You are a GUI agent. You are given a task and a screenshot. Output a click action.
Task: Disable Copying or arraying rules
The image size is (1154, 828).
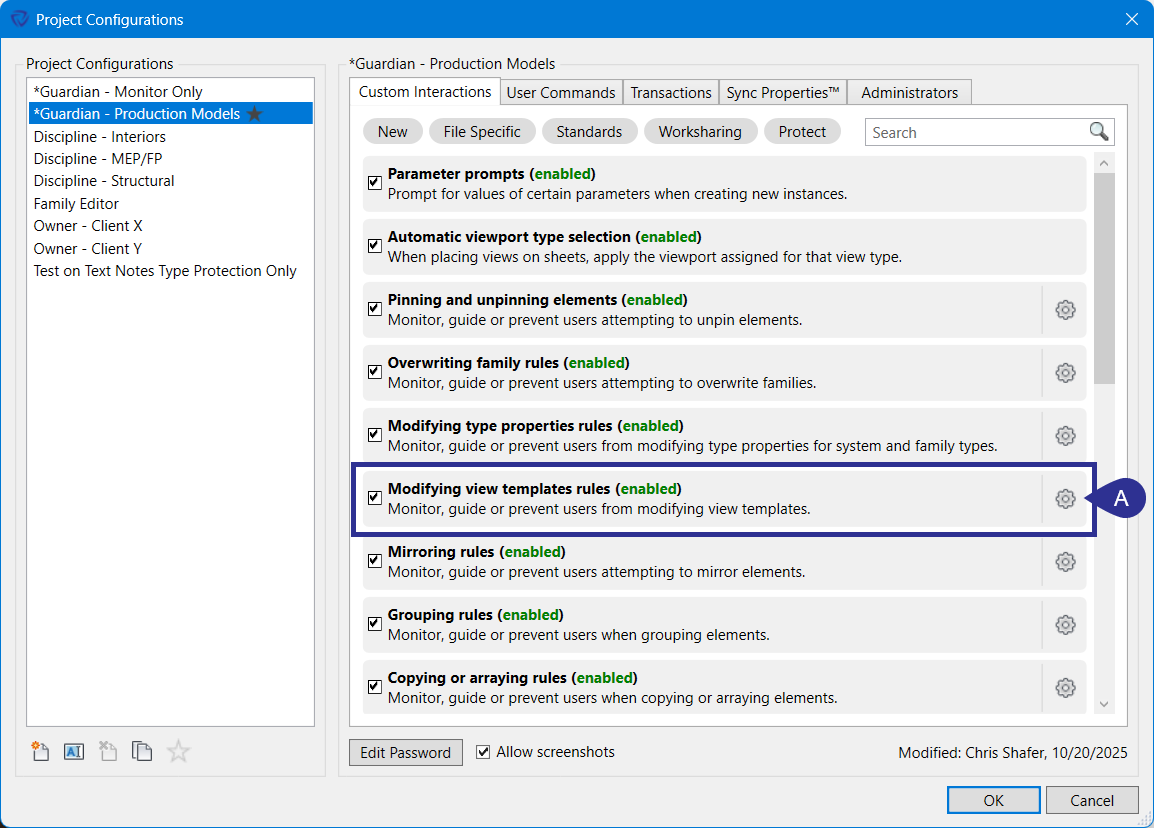(374, 687)
